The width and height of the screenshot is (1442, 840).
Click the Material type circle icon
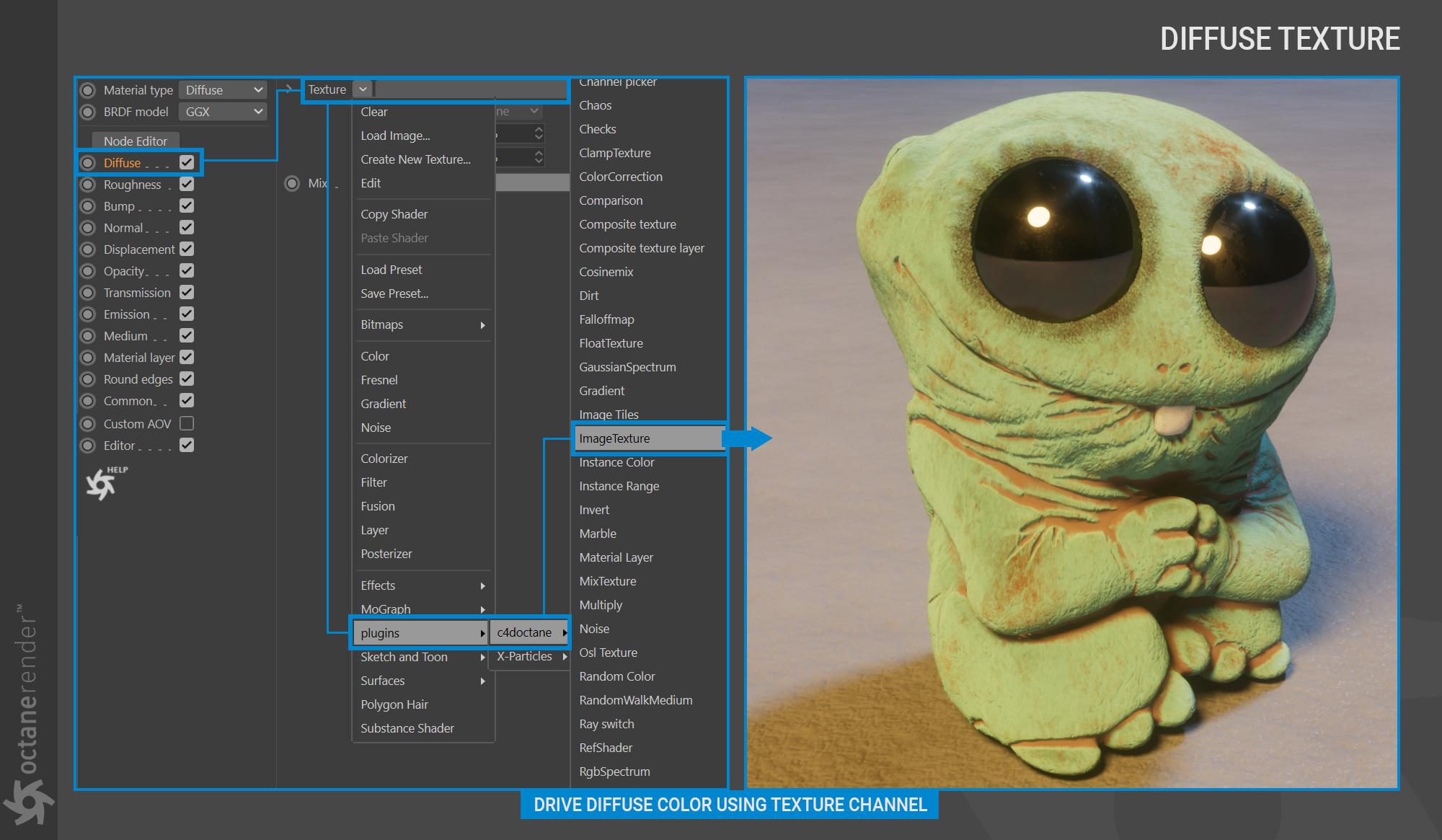(88, 90)
